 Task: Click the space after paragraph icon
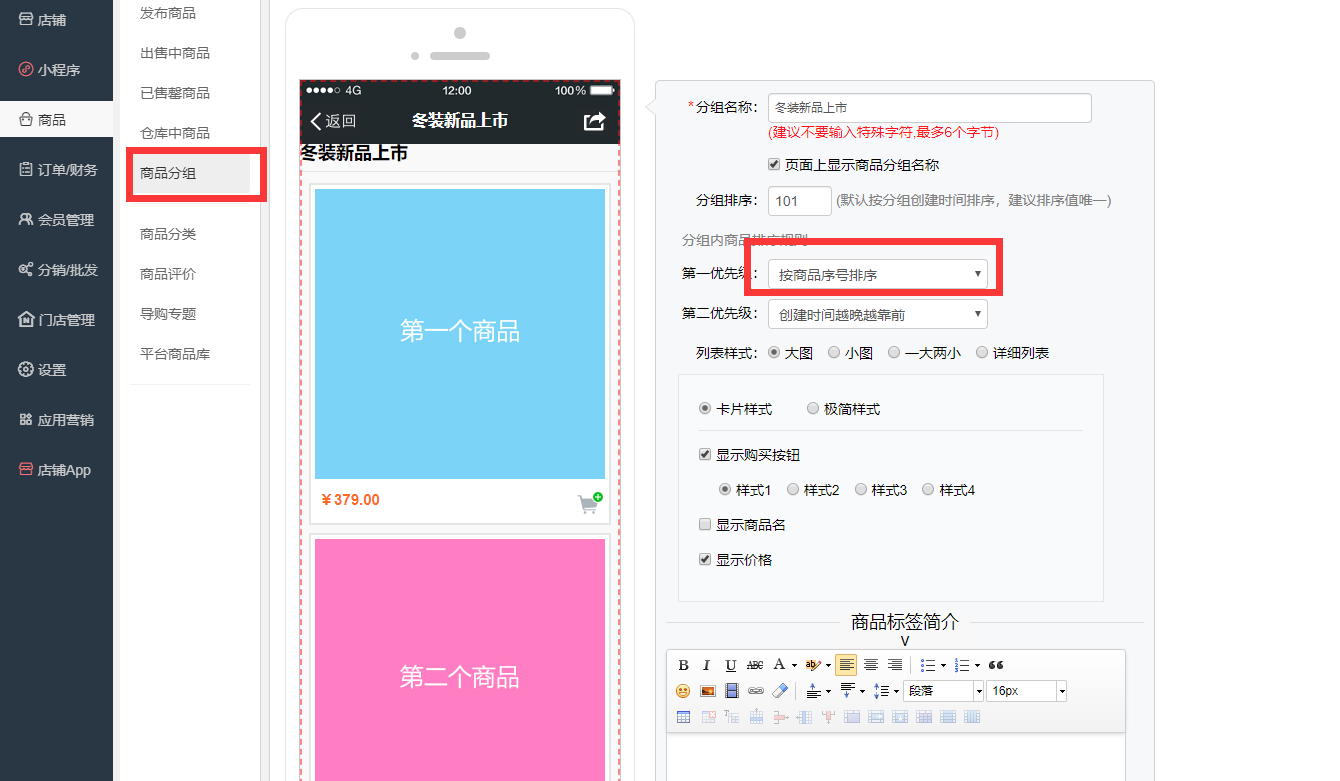click(848, 691)
